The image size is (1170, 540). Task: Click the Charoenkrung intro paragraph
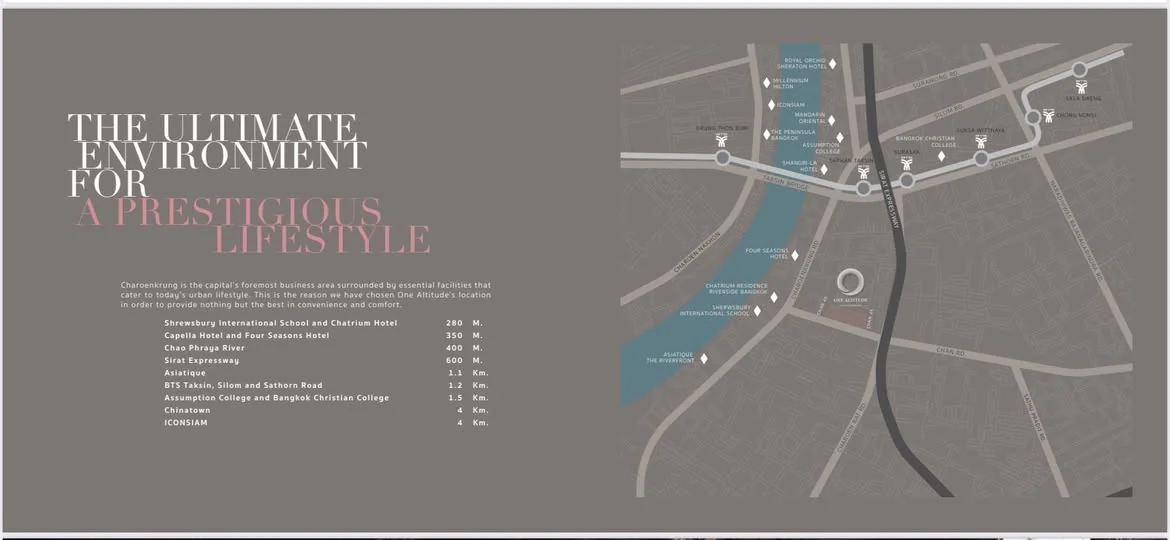(306, 295)
